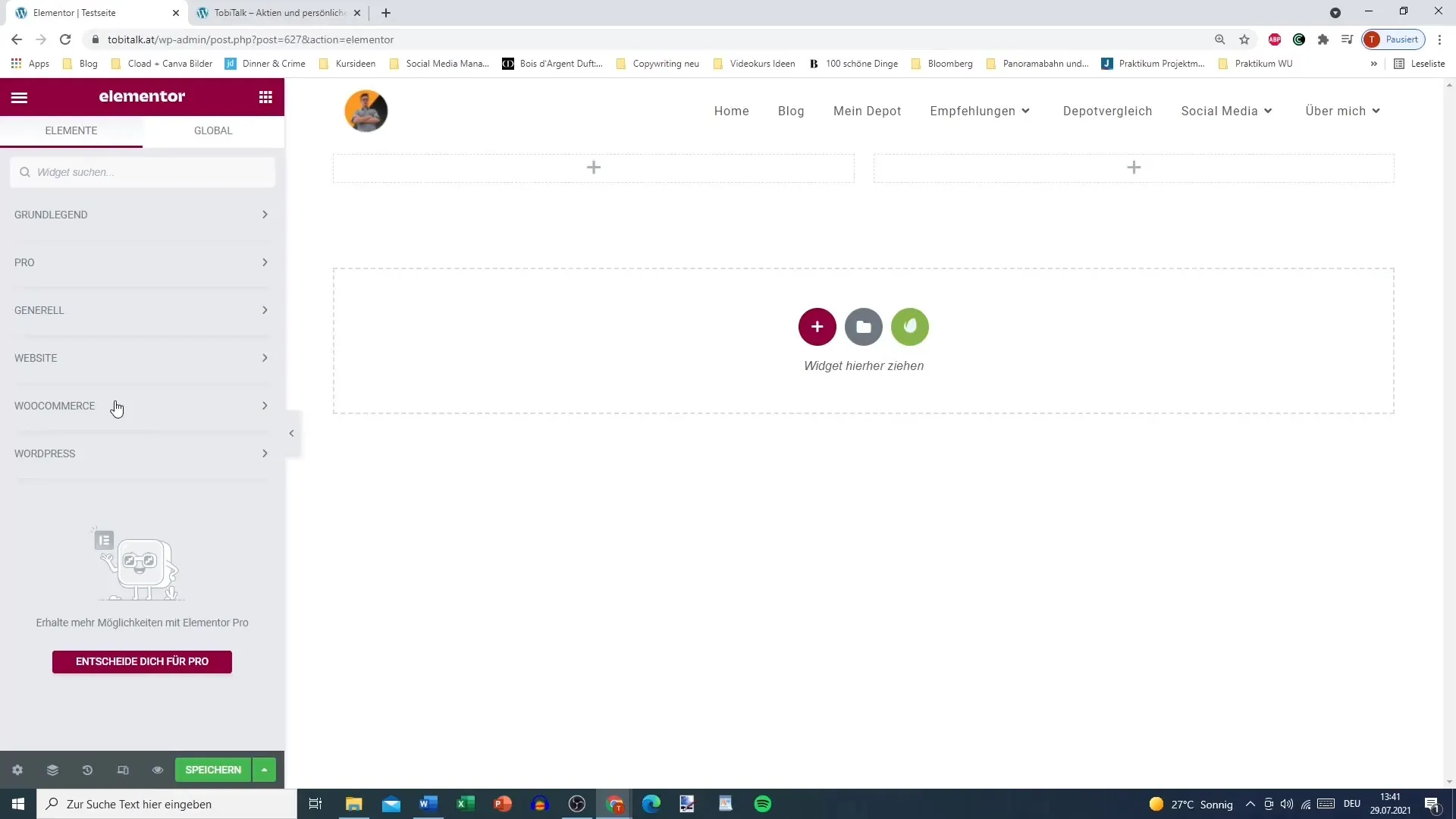
Task: Expand the WEBSITE category
Action: point(142,358)
